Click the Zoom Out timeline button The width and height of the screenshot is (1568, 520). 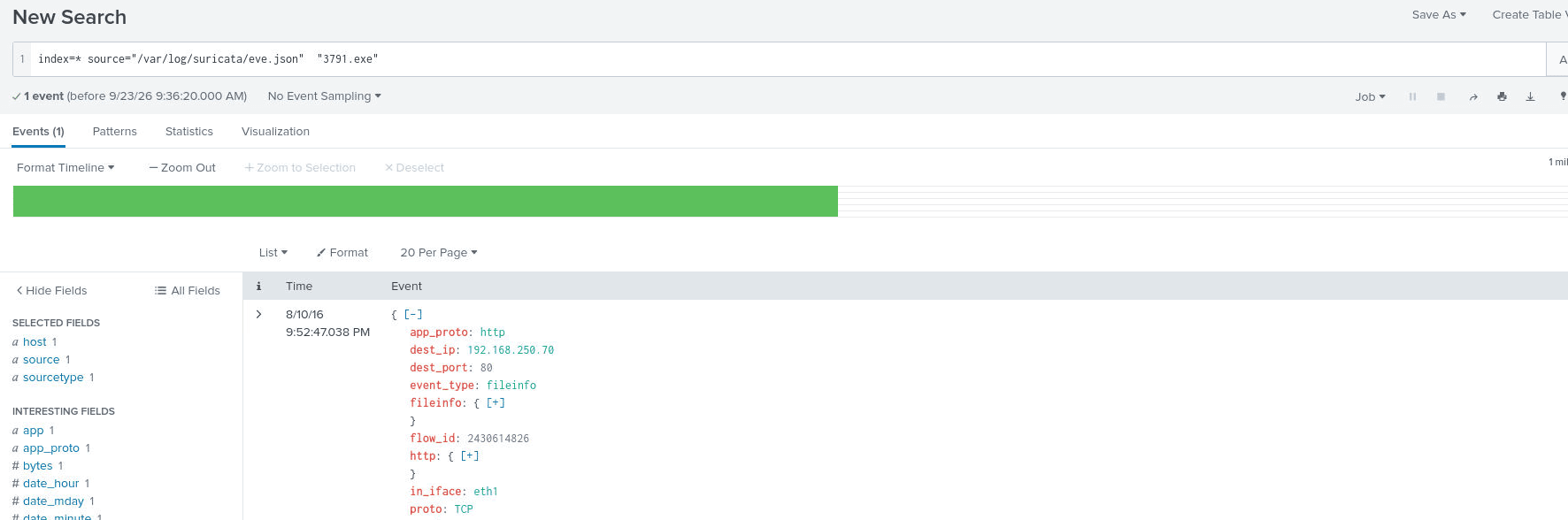coord(182,167)
